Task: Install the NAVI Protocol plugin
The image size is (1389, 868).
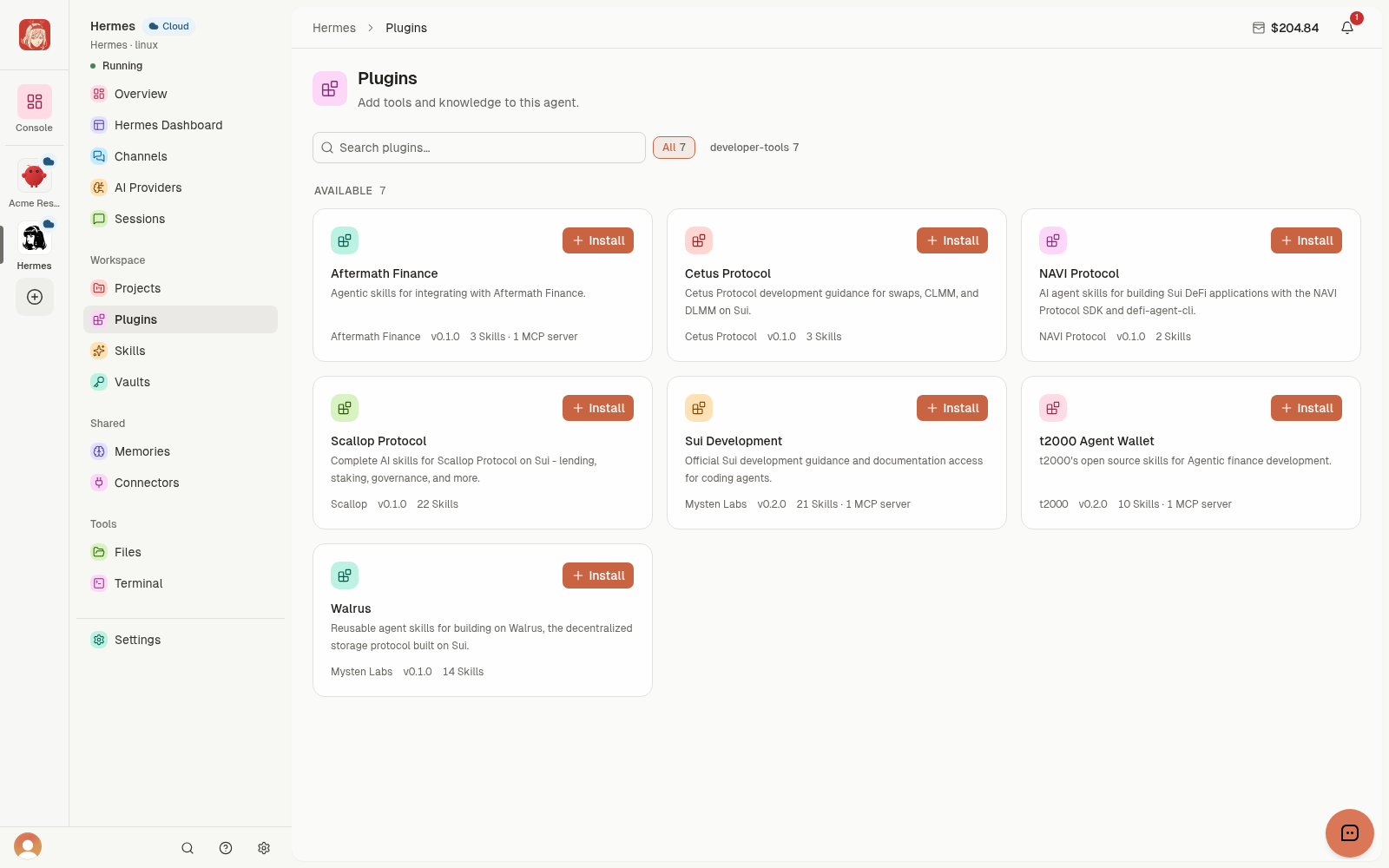Action: (1307, 240)
